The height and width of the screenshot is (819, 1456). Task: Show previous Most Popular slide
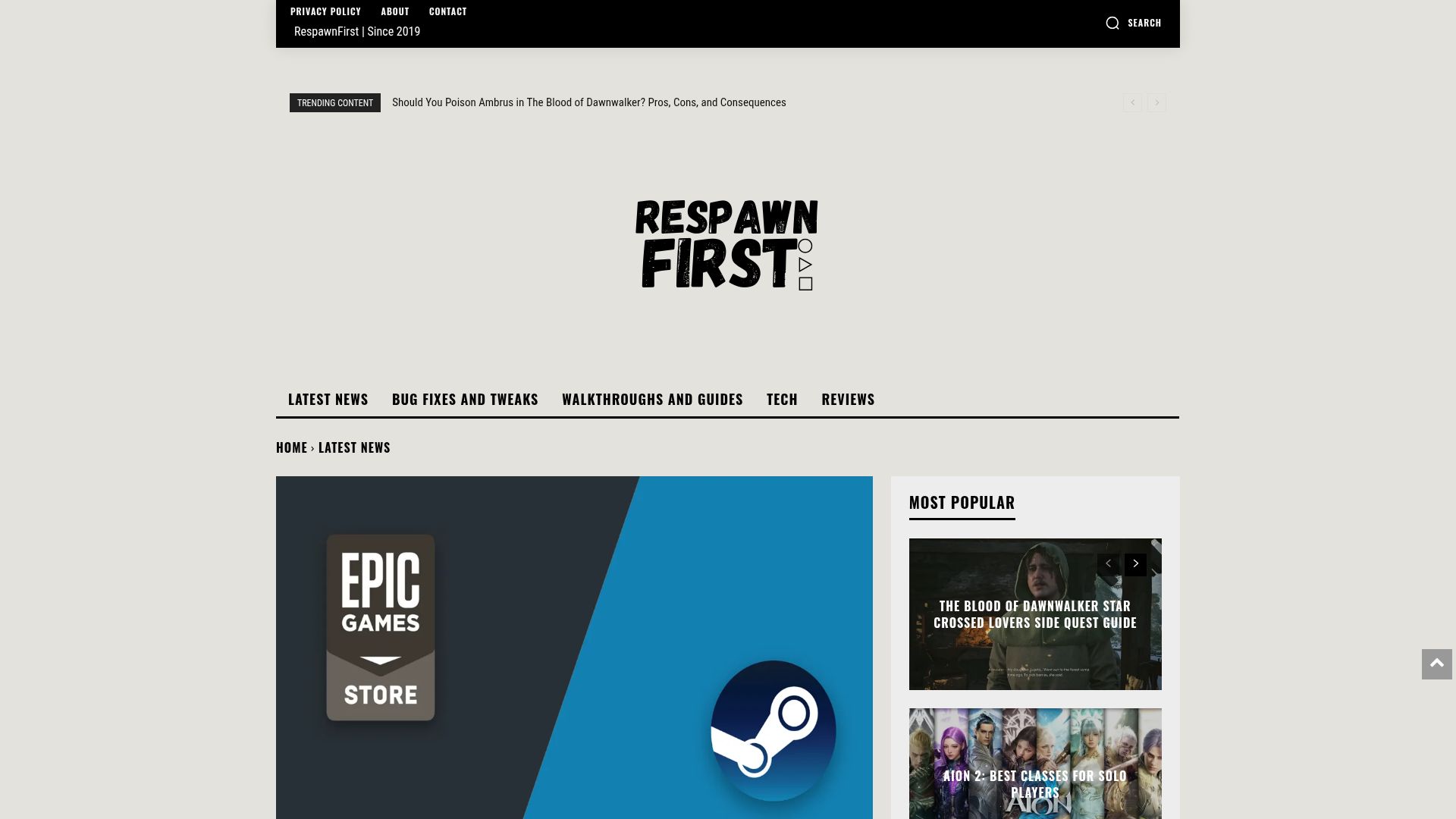tap(1108, 564)
